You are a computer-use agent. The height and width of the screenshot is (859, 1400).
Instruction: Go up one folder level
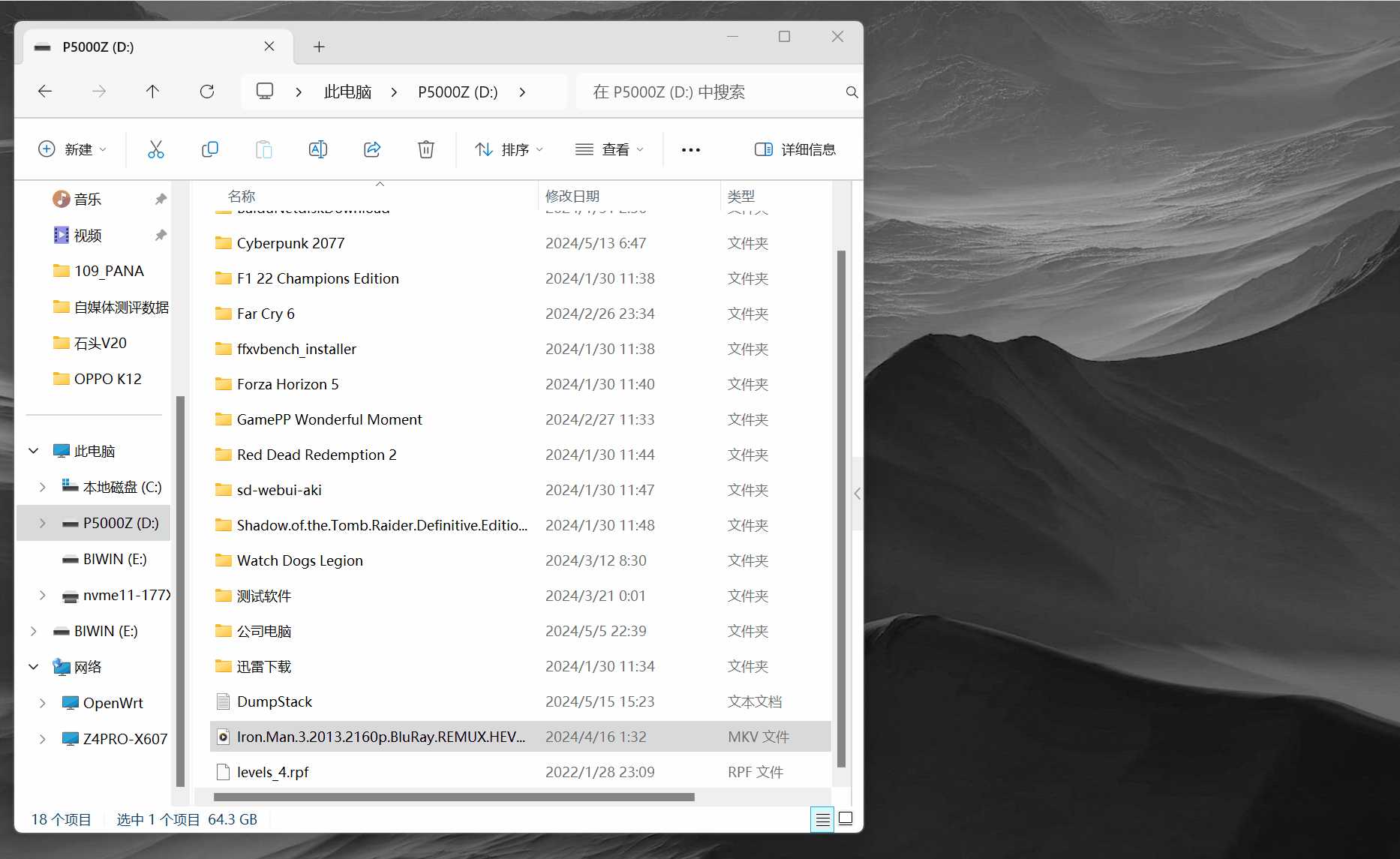(x=153, y=92)
